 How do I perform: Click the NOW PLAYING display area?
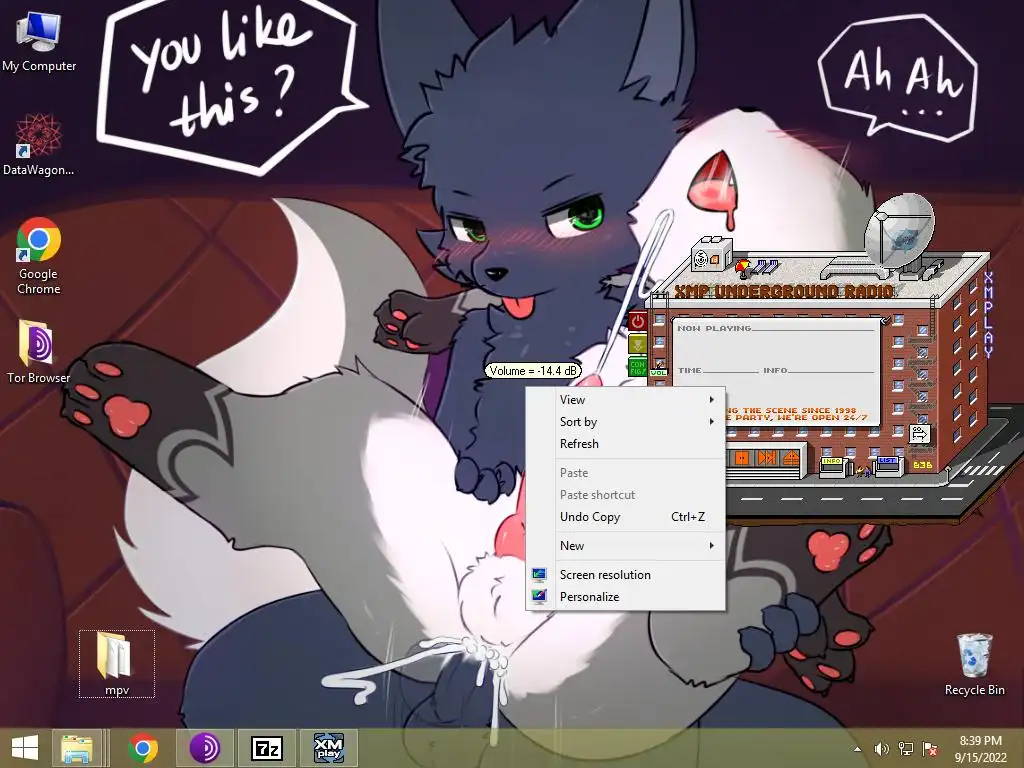click(x=776, y=371)
